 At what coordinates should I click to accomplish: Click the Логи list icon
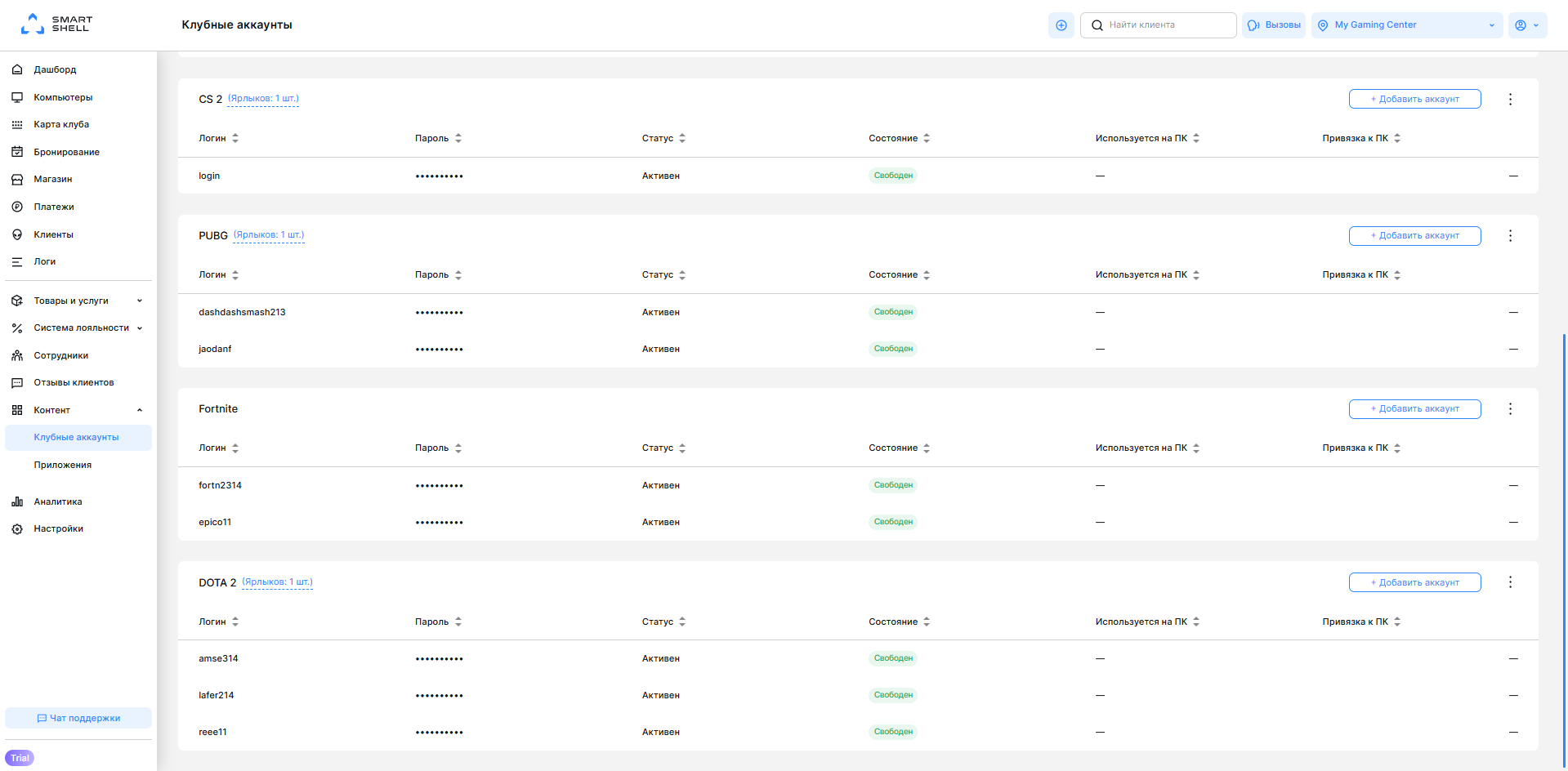pos(17,261)
